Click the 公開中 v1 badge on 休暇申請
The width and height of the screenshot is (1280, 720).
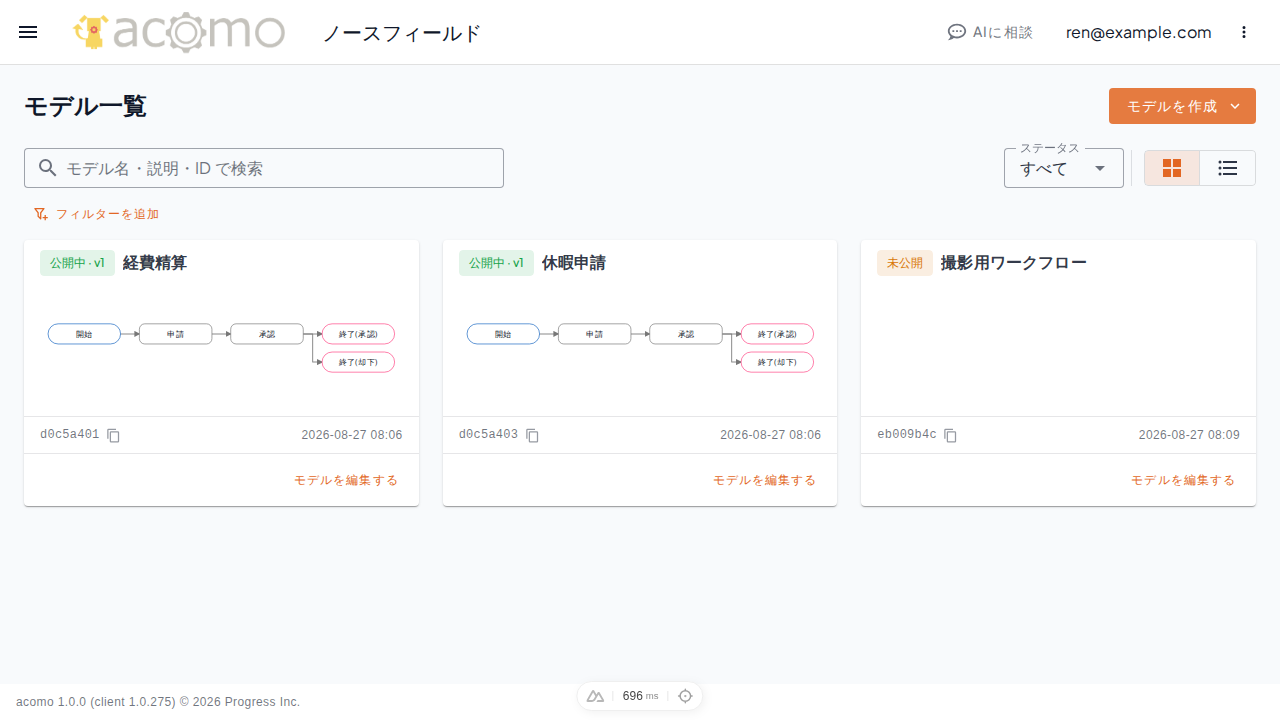[x=497, y=263]
